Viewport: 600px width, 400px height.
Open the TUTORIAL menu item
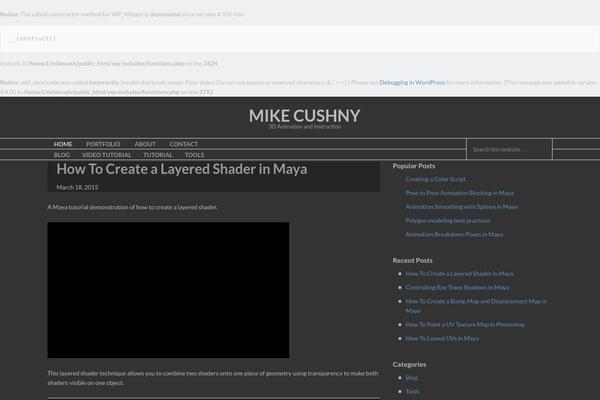[158, 155]
